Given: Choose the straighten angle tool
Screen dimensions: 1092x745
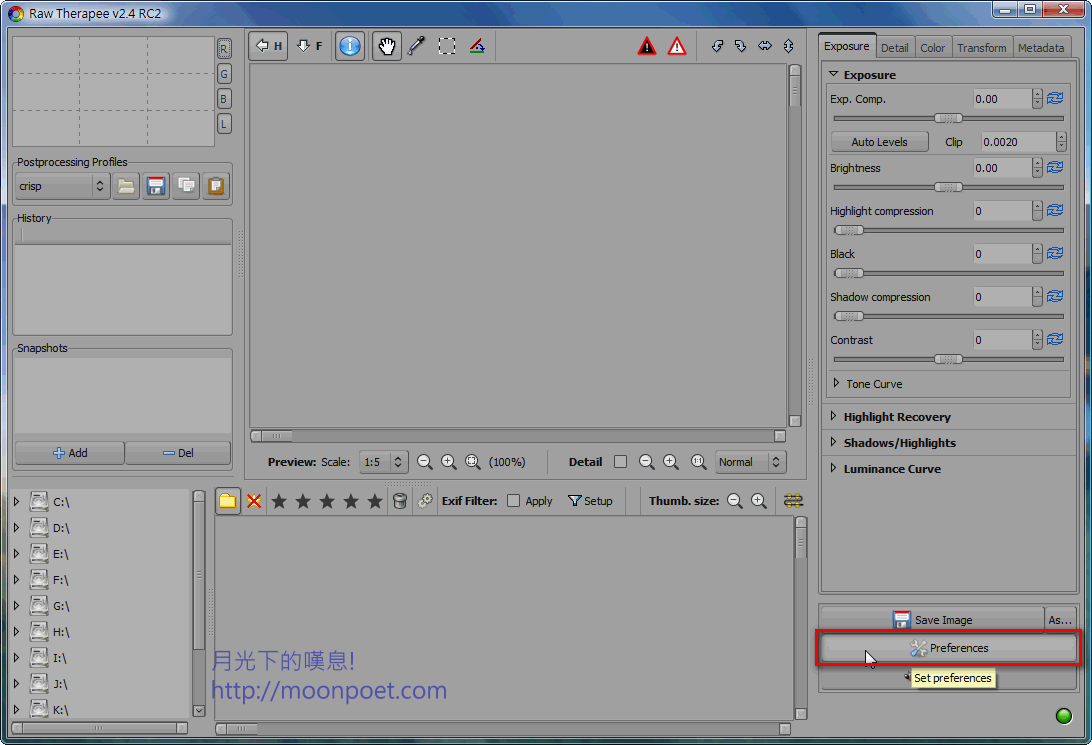Looking at the screenshot, I should pyautogui.click(x=477, y=46).
